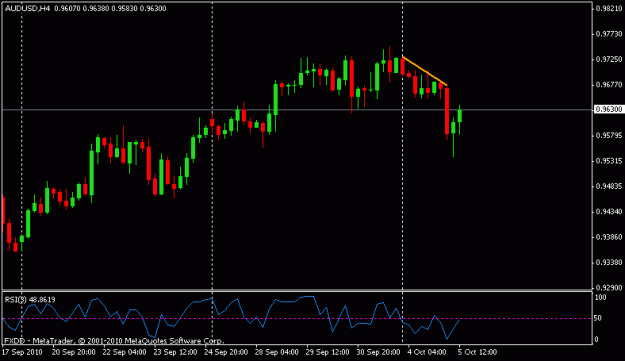Click the 0.97250 price axis label
Screen dimensions: 625x361
click(x=609, y=59)
